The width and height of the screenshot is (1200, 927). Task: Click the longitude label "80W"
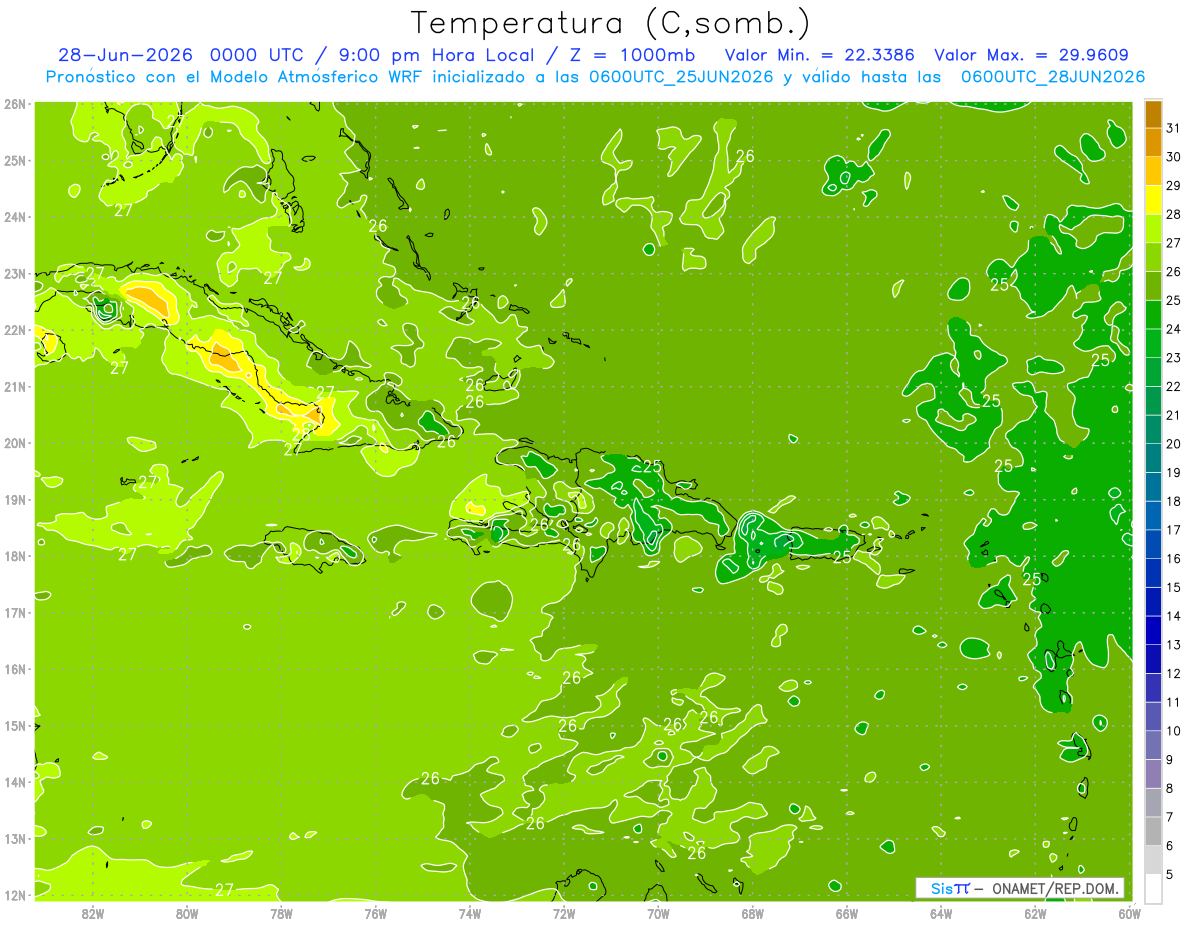coord(187,913)
